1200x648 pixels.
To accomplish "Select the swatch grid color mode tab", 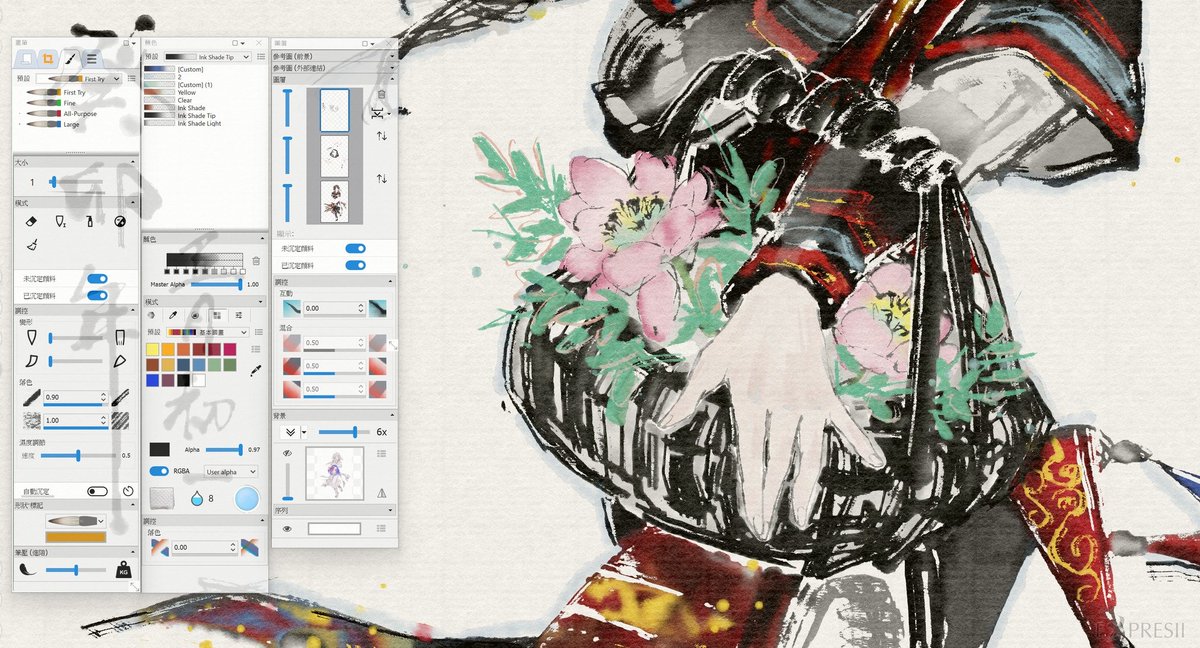I will tap(217, 315).
